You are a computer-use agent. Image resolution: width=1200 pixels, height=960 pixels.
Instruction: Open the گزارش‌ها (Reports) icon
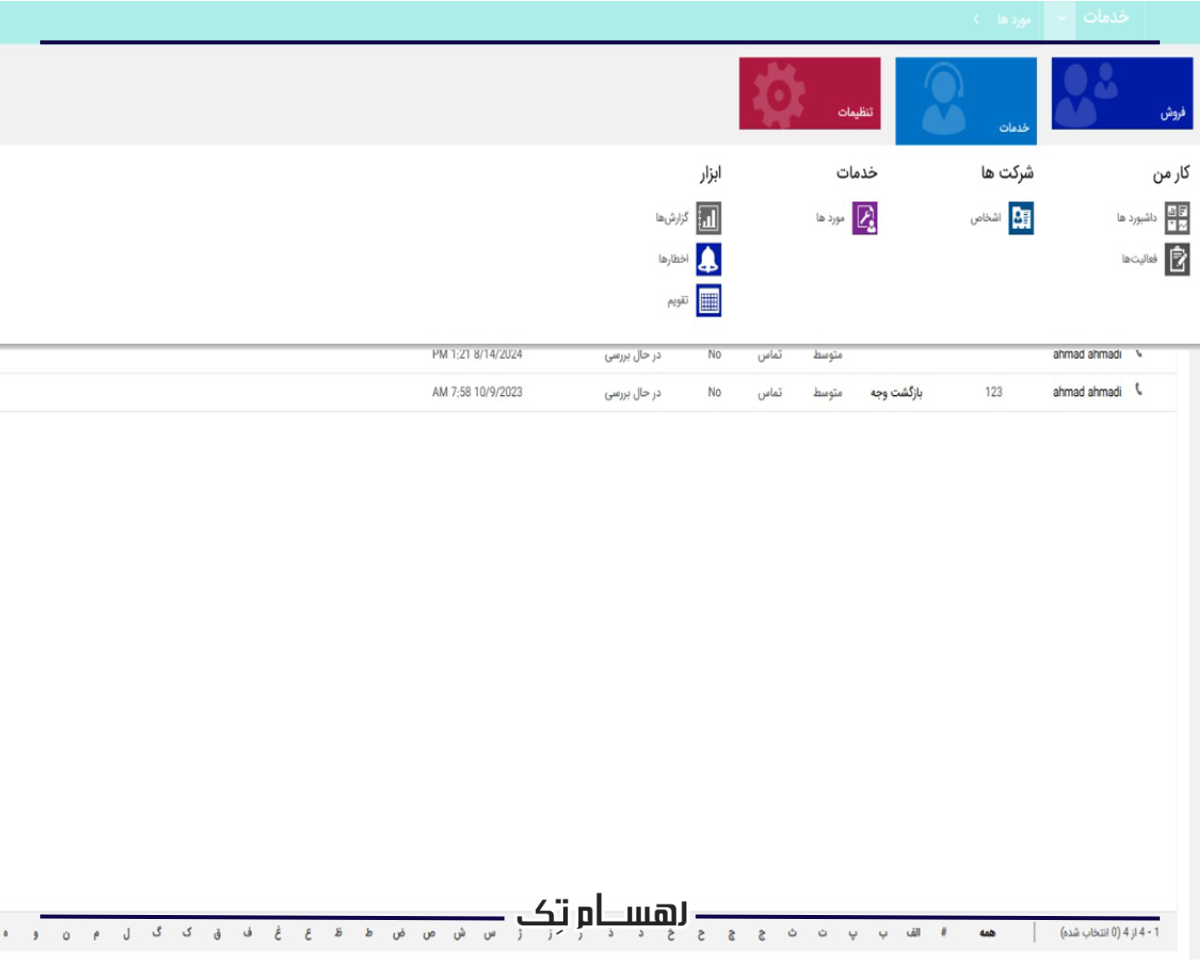(708, 218)
